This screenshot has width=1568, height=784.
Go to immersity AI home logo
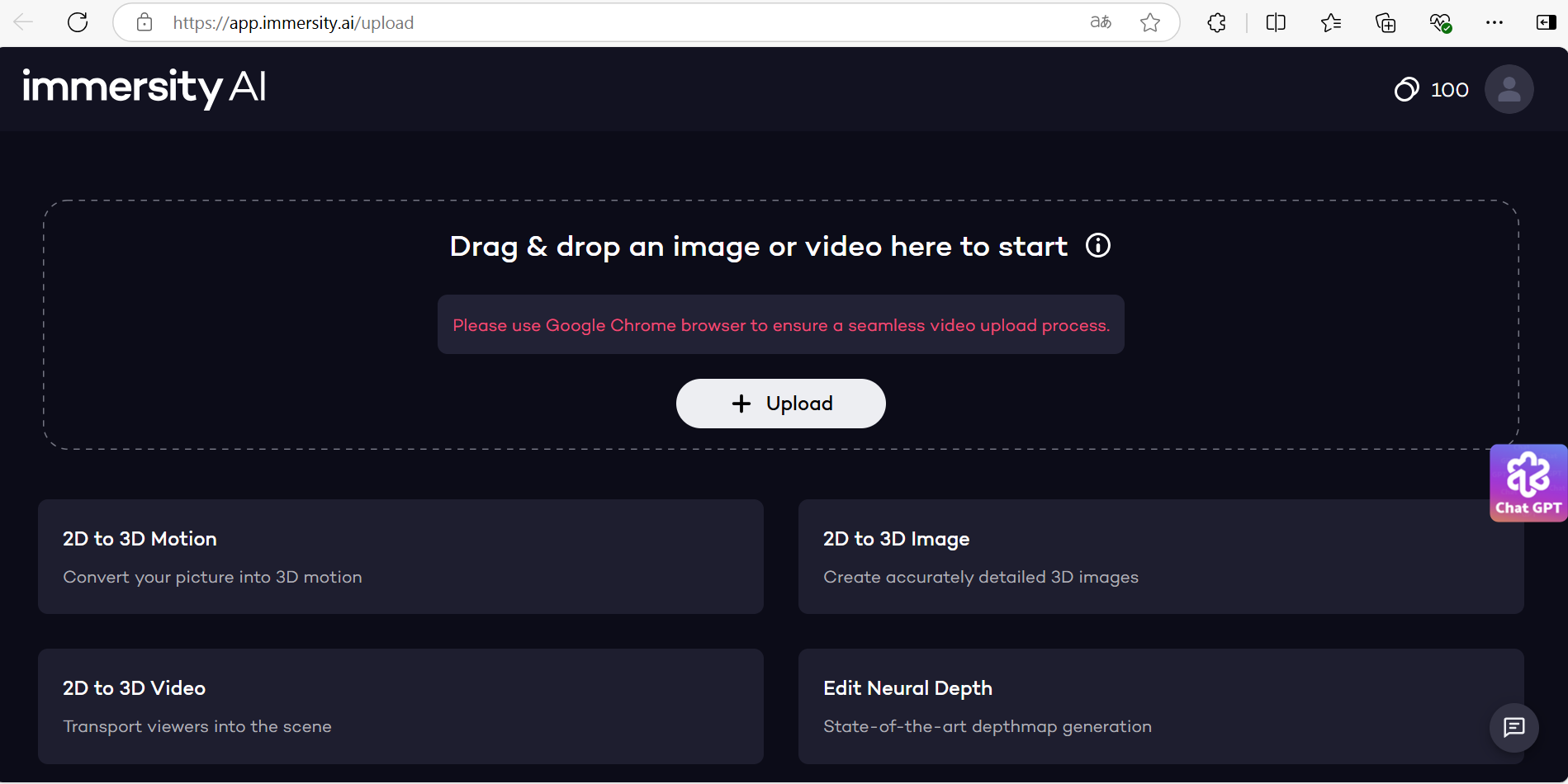tap(144, 87)
